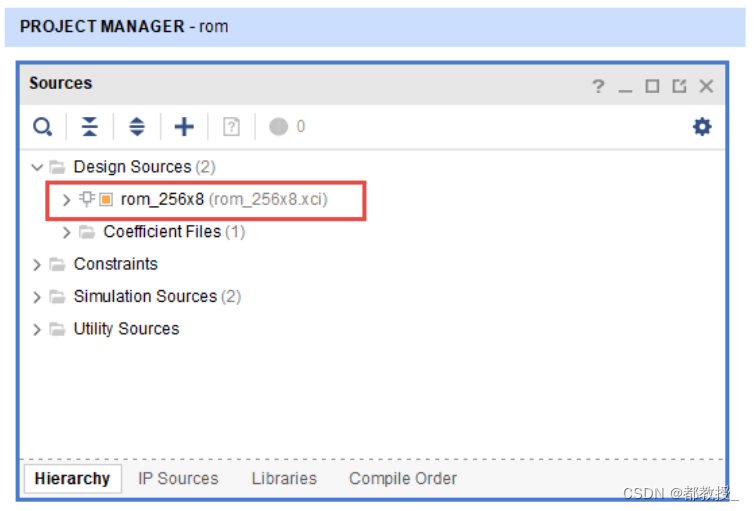
Task: Expand the Constraints folder
Action: (37, 265)
